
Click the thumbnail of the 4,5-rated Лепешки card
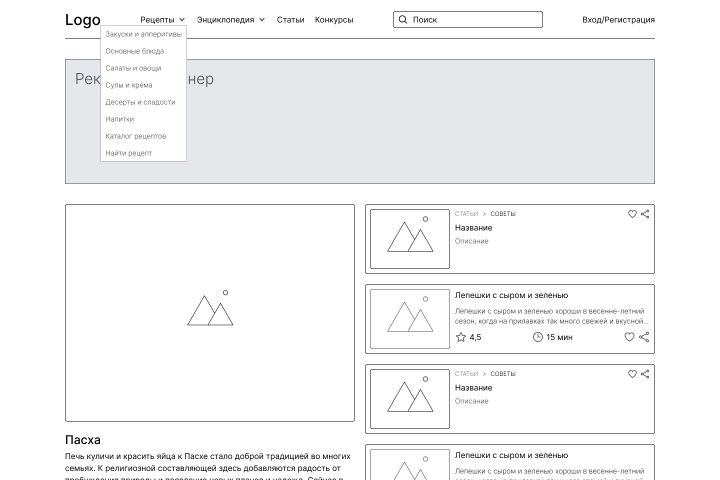[x=410, y=319]
